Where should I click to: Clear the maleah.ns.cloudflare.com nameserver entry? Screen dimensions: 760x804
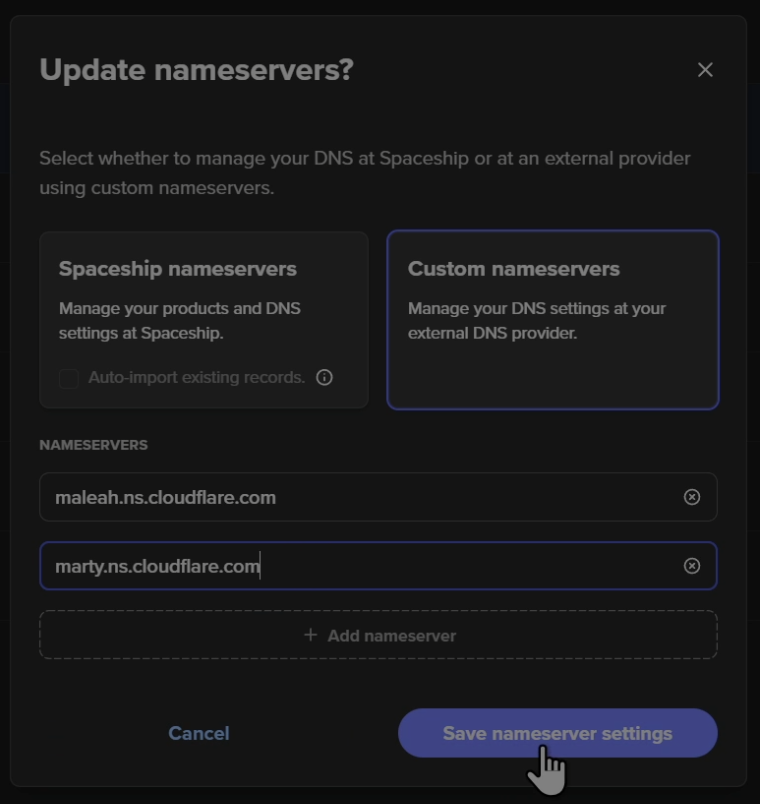(x=691, y=497)
